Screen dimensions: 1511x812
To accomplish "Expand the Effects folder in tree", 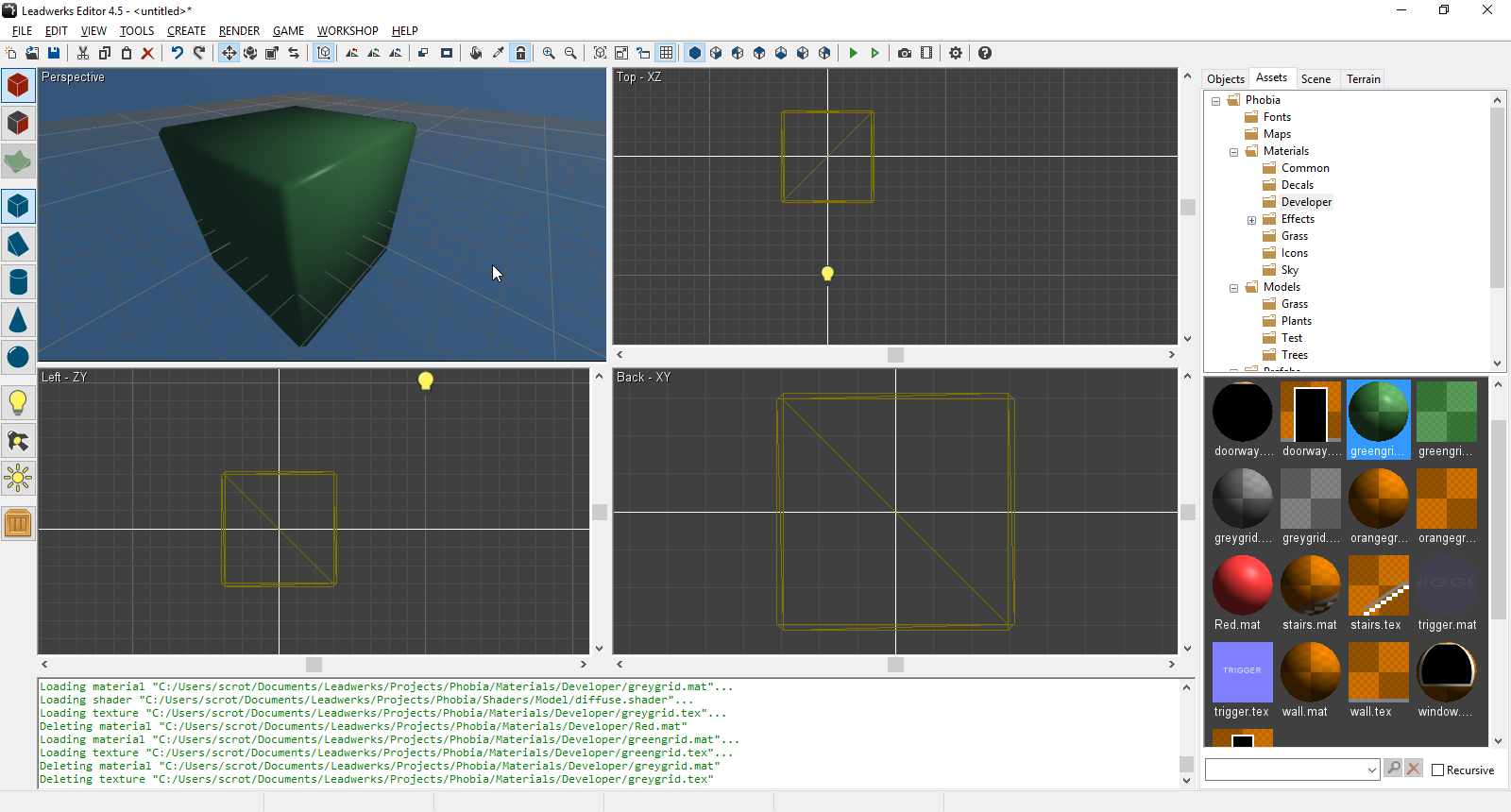I will pos(1252,220).
